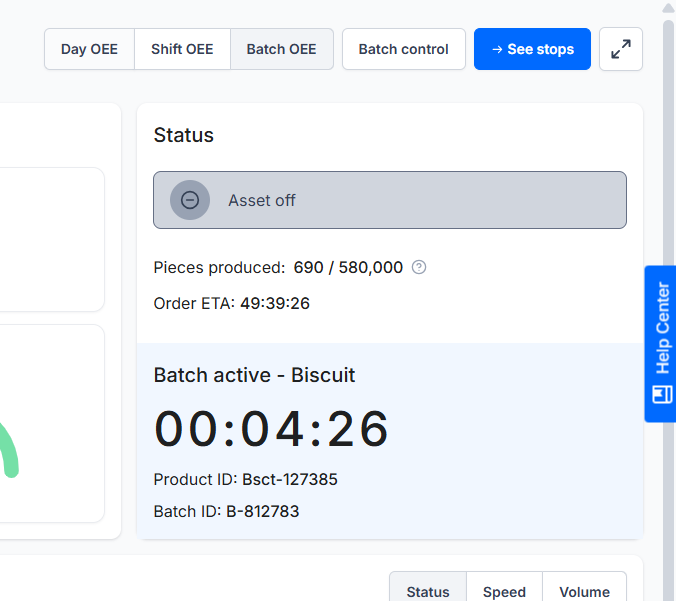Image resolution: width=676 pixels, height=601 pixels.
Task: Open the Batch control panel
Action: click(403, 49)
